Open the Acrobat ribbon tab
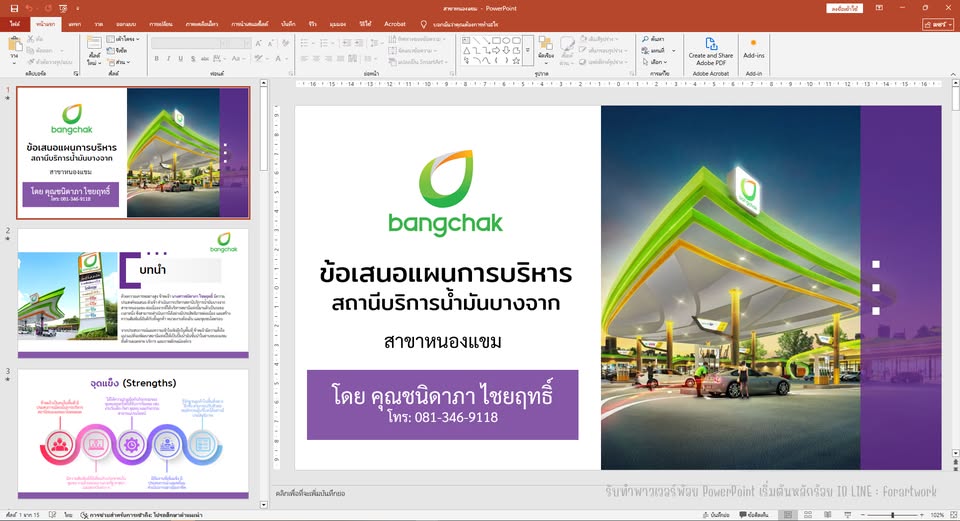 395,24
